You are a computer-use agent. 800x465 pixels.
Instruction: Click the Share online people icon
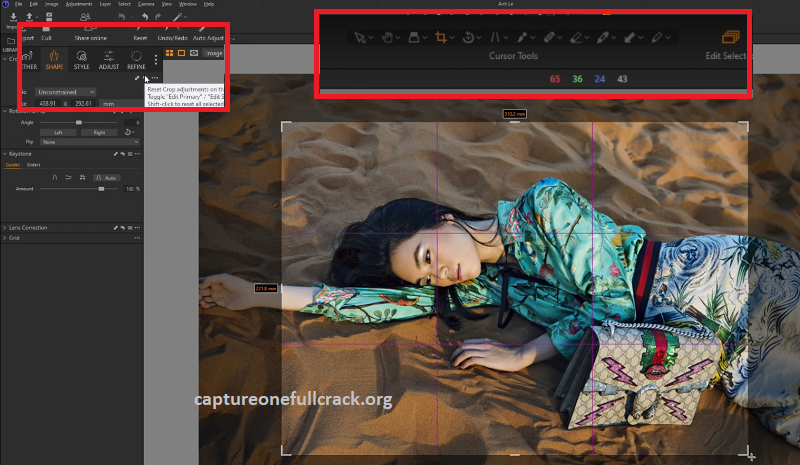coord(85,17)
